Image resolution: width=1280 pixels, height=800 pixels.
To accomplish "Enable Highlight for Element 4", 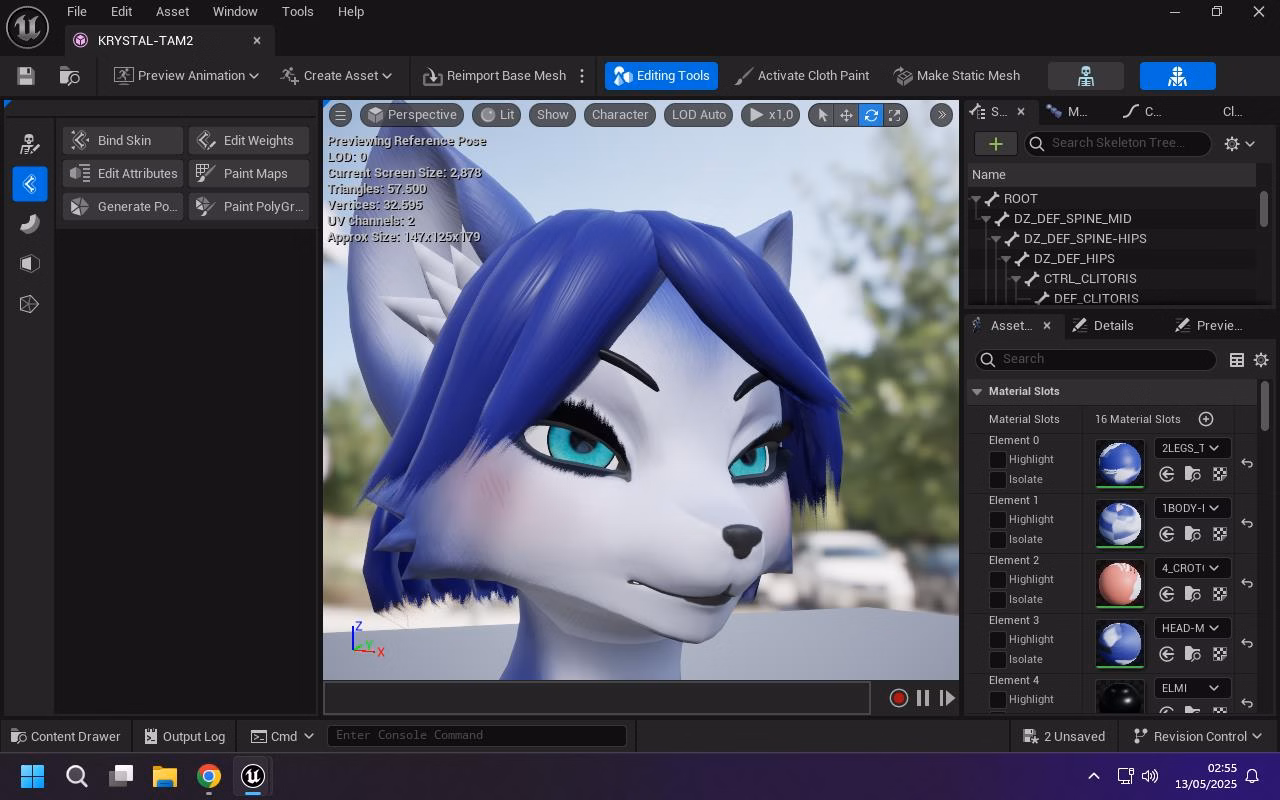I will click(x=998, y=700).
